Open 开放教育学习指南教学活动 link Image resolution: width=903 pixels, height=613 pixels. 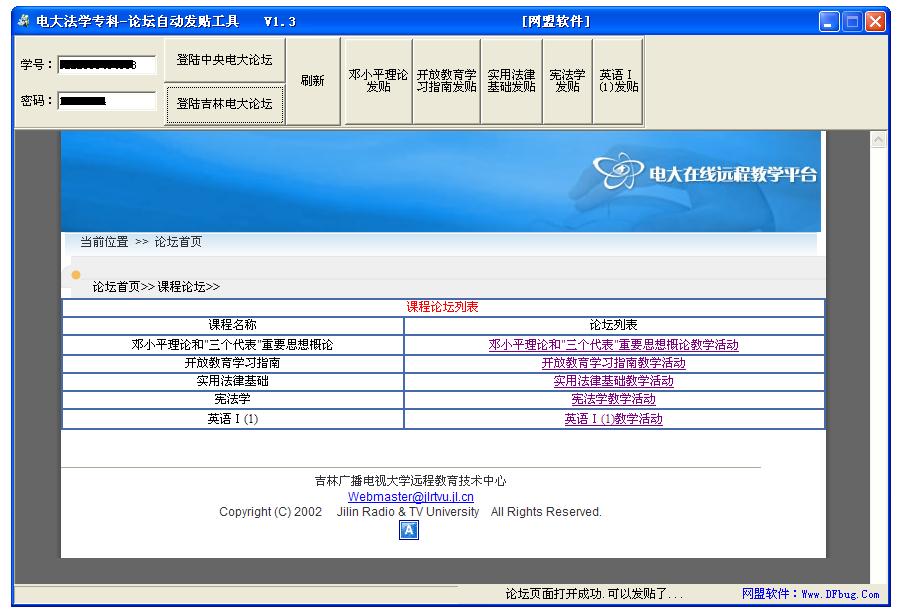pos(613,363)
